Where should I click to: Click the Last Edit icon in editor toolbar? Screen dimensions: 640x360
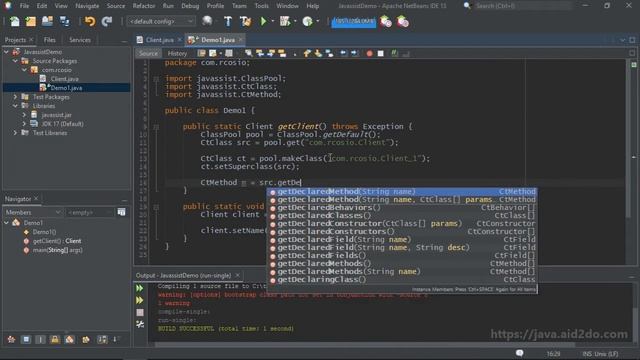[x=201, y=53]
